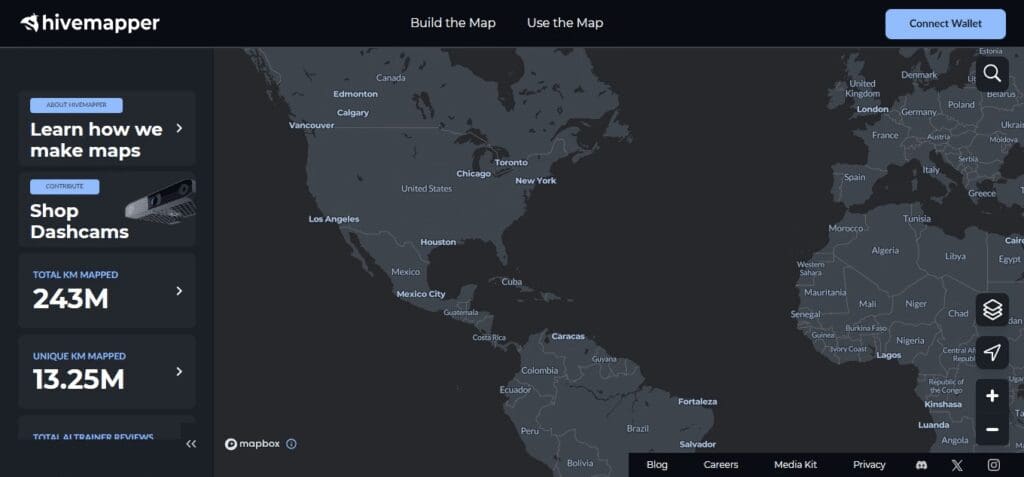Open the map layers icon
The image size is (1024, 477).
click(x=992, y=310)
